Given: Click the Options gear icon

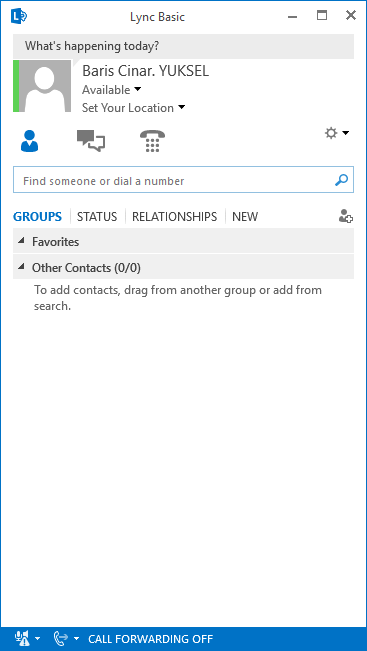Looking at the screenshot, I should point(331,133).
